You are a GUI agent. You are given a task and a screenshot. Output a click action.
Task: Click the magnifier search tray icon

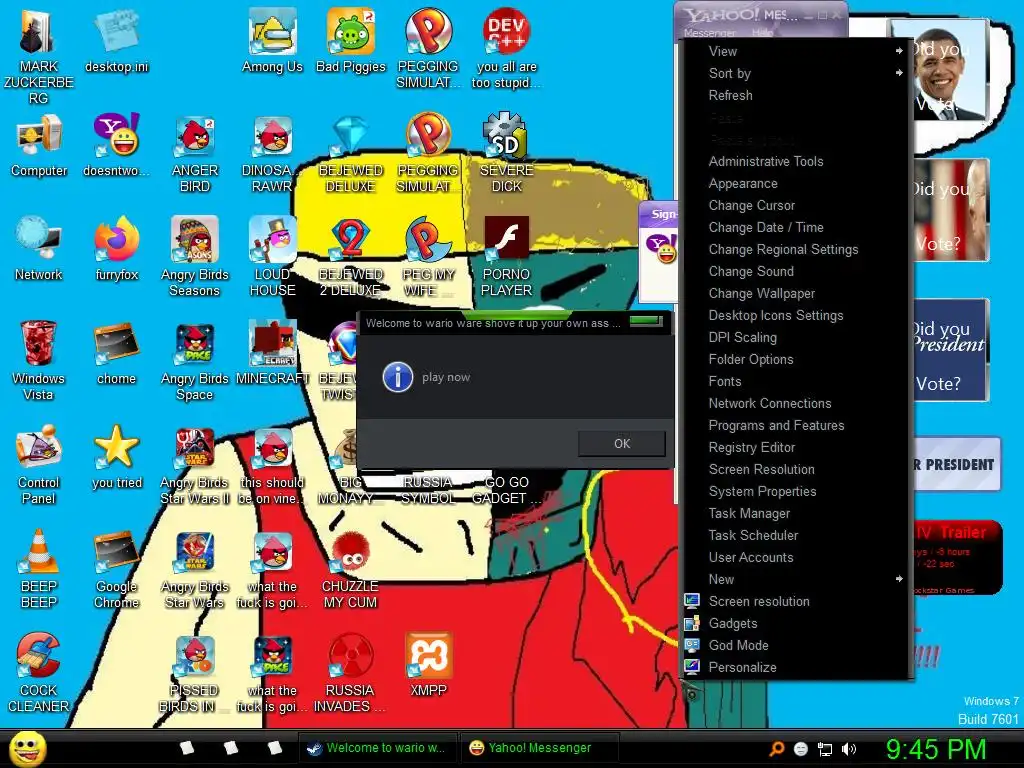click(776, 749)
